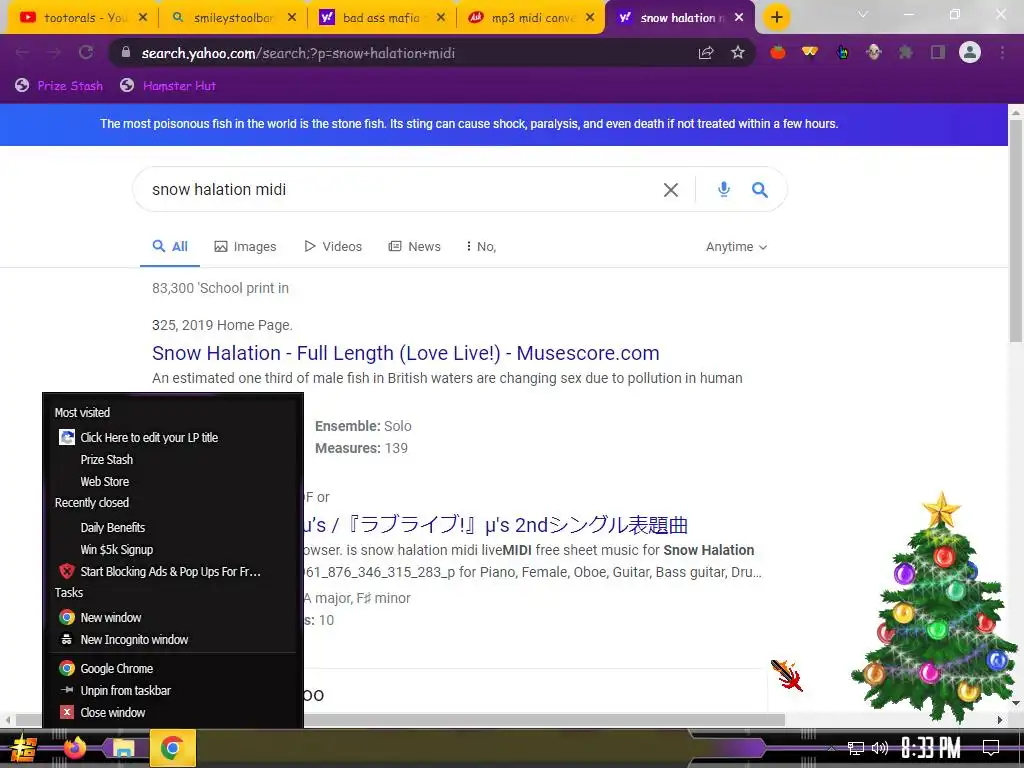Switch to the mp3 midi converter tab
Screen dimensions: 1024x768
[530, 18]
